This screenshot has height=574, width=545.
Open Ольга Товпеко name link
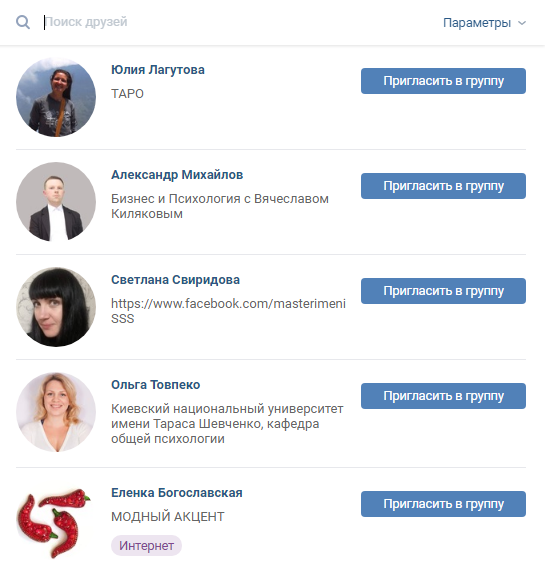[156, 385]
